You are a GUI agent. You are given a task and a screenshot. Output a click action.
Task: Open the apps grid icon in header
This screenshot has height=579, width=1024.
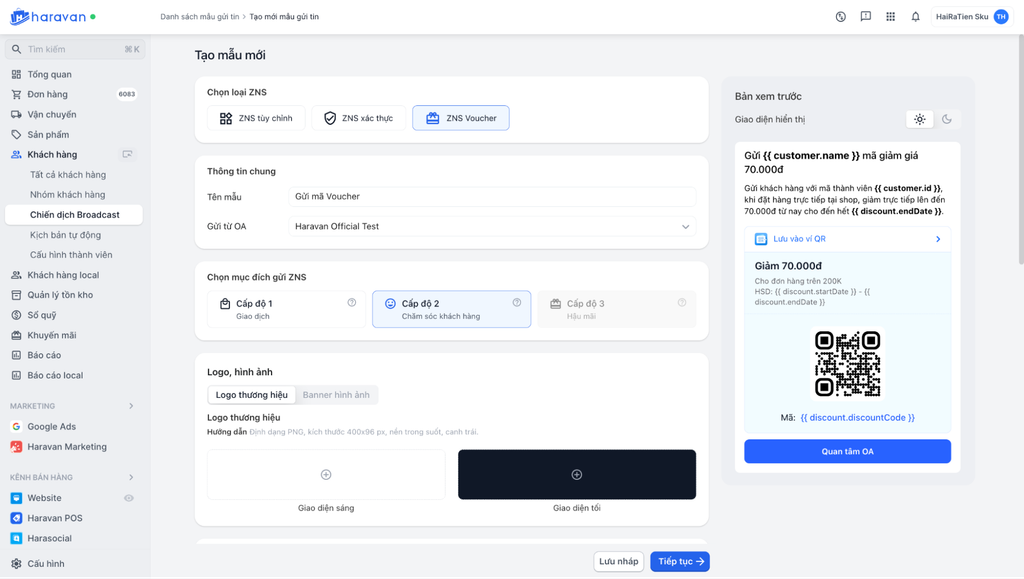[890, 17]
